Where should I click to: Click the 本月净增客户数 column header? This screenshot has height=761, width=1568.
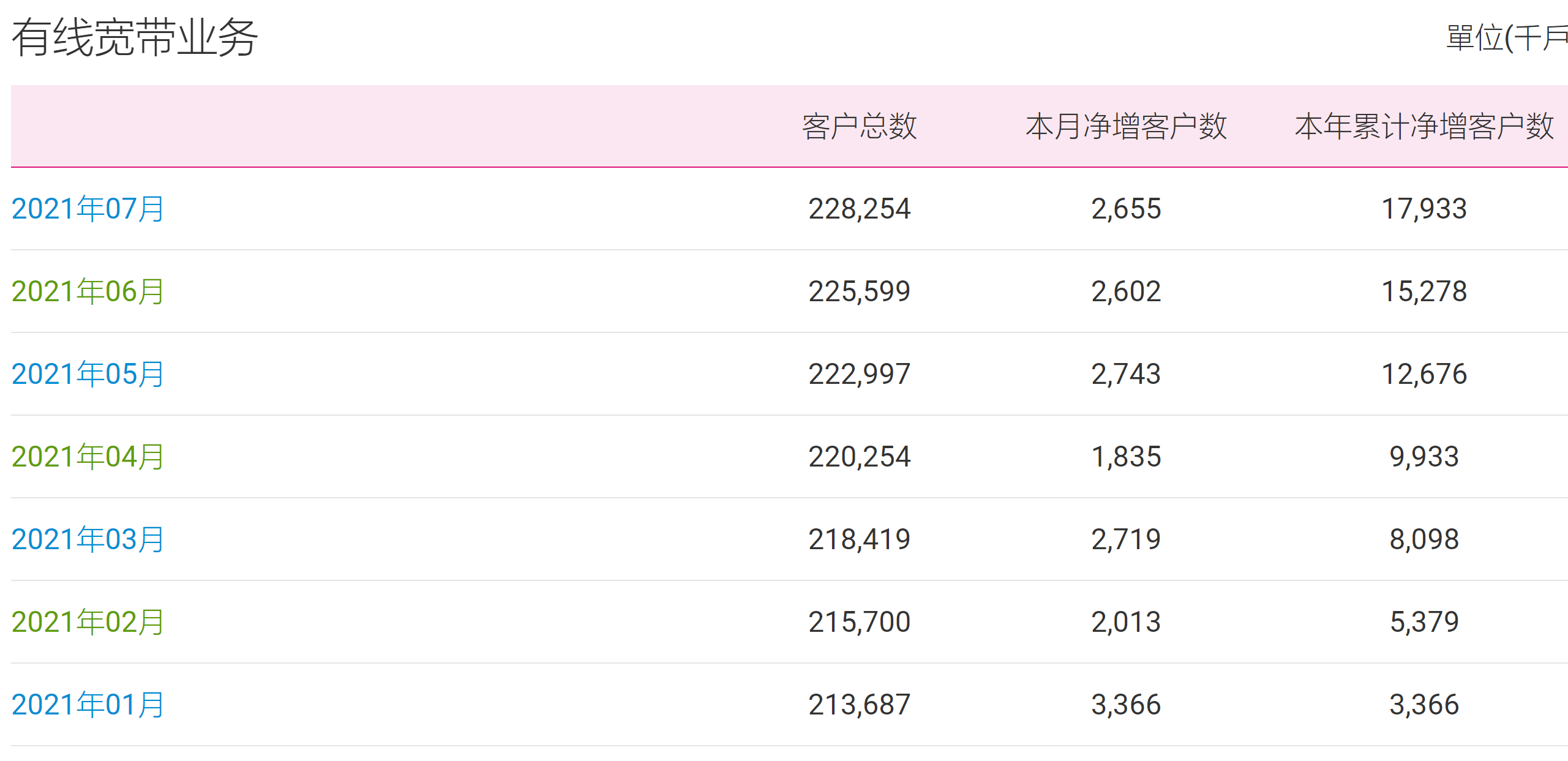pyautogui.click(x=1126, y=126)
